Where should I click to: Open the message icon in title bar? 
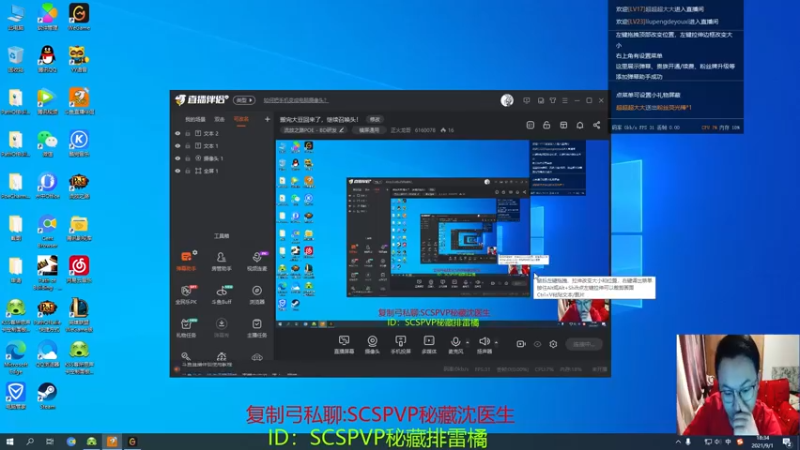click(527, 101)
